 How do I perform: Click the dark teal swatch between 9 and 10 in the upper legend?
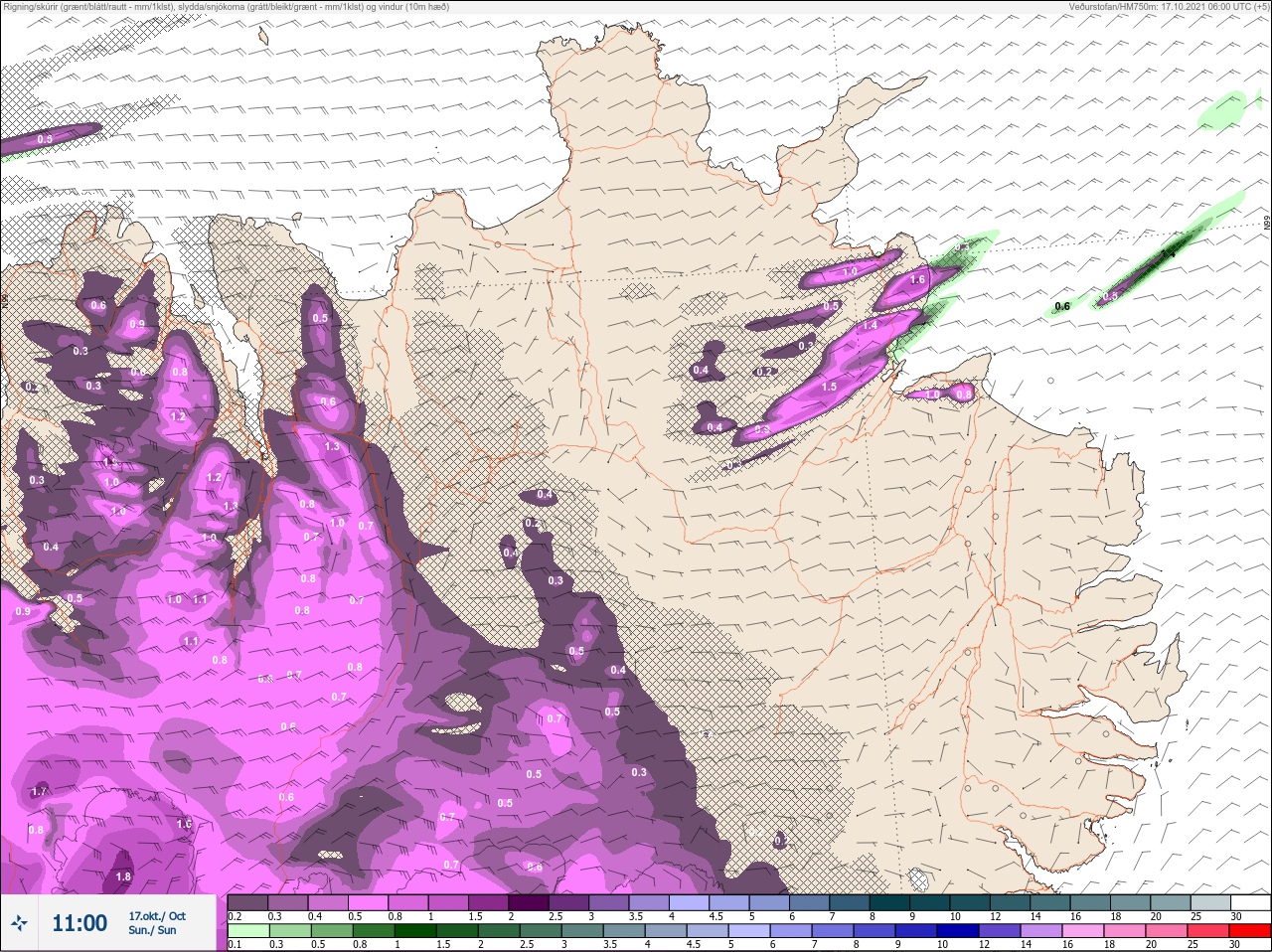[x=930, y=903]
